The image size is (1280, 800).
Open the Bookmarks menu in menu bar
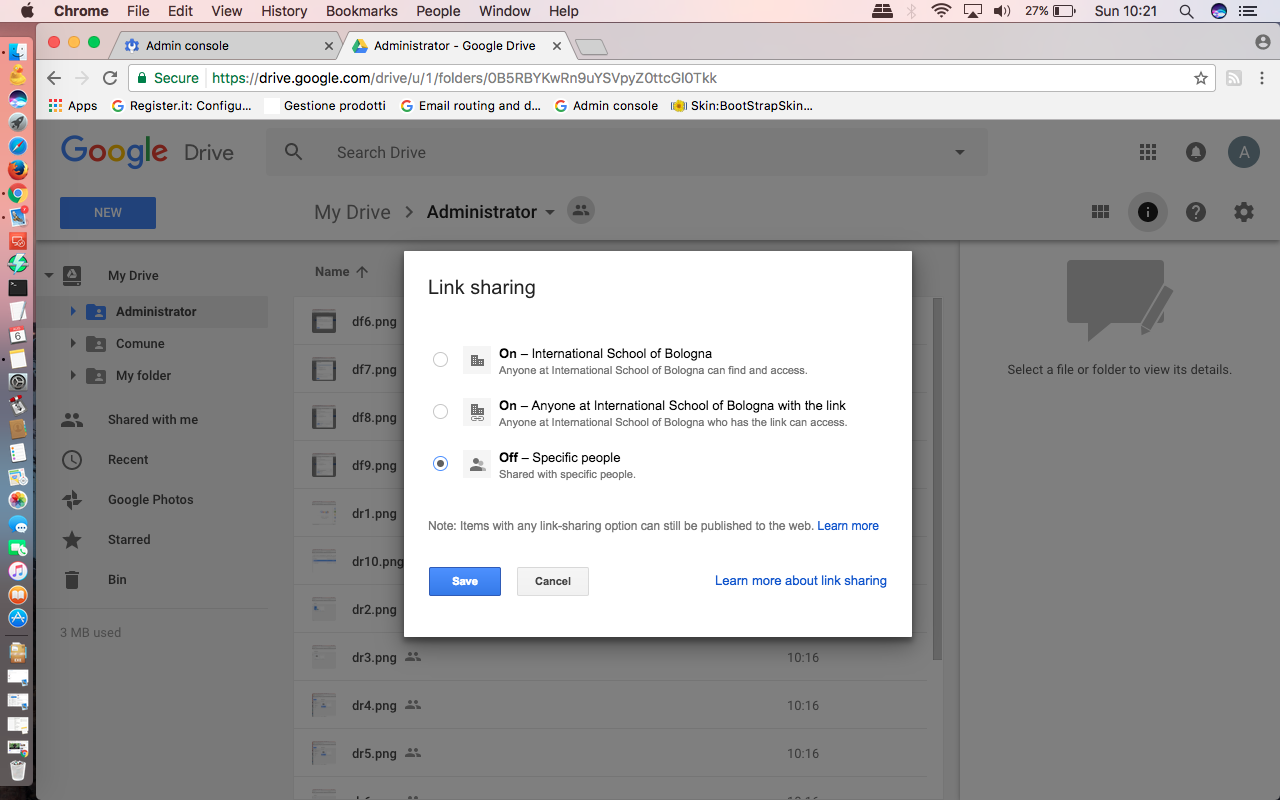361,11
